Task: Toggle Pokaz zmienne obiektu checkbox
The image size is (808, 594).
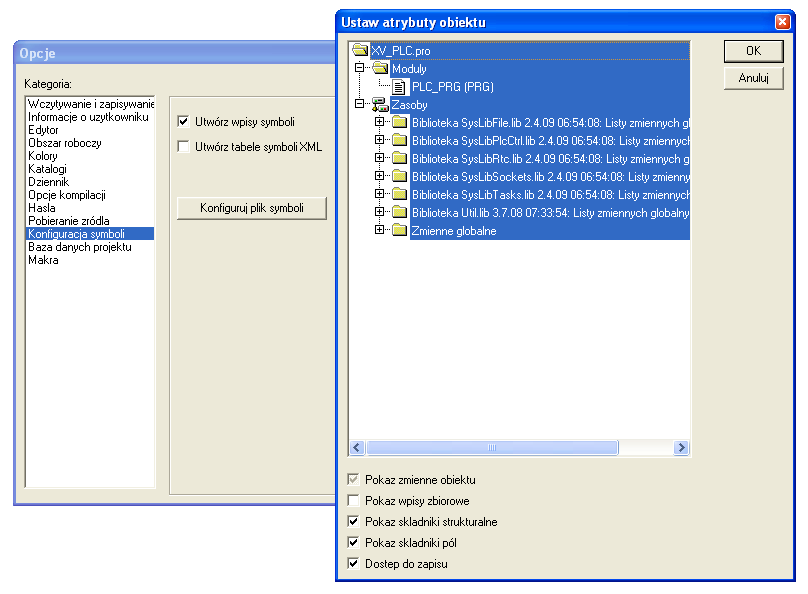Action: pos(354,480)
